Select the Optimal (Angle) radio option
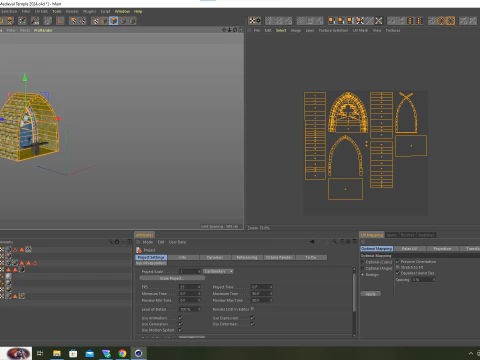 363,268
